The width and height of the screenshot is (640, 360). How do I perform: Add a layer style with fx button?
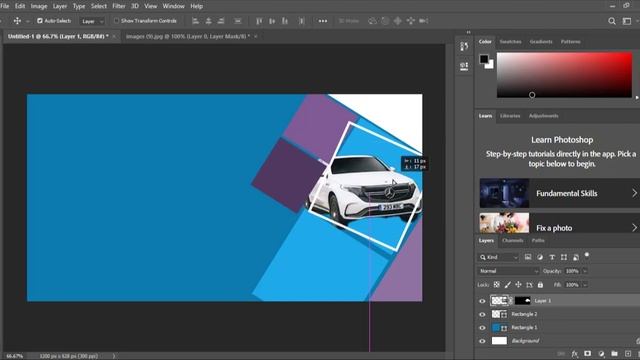point(574,354)
